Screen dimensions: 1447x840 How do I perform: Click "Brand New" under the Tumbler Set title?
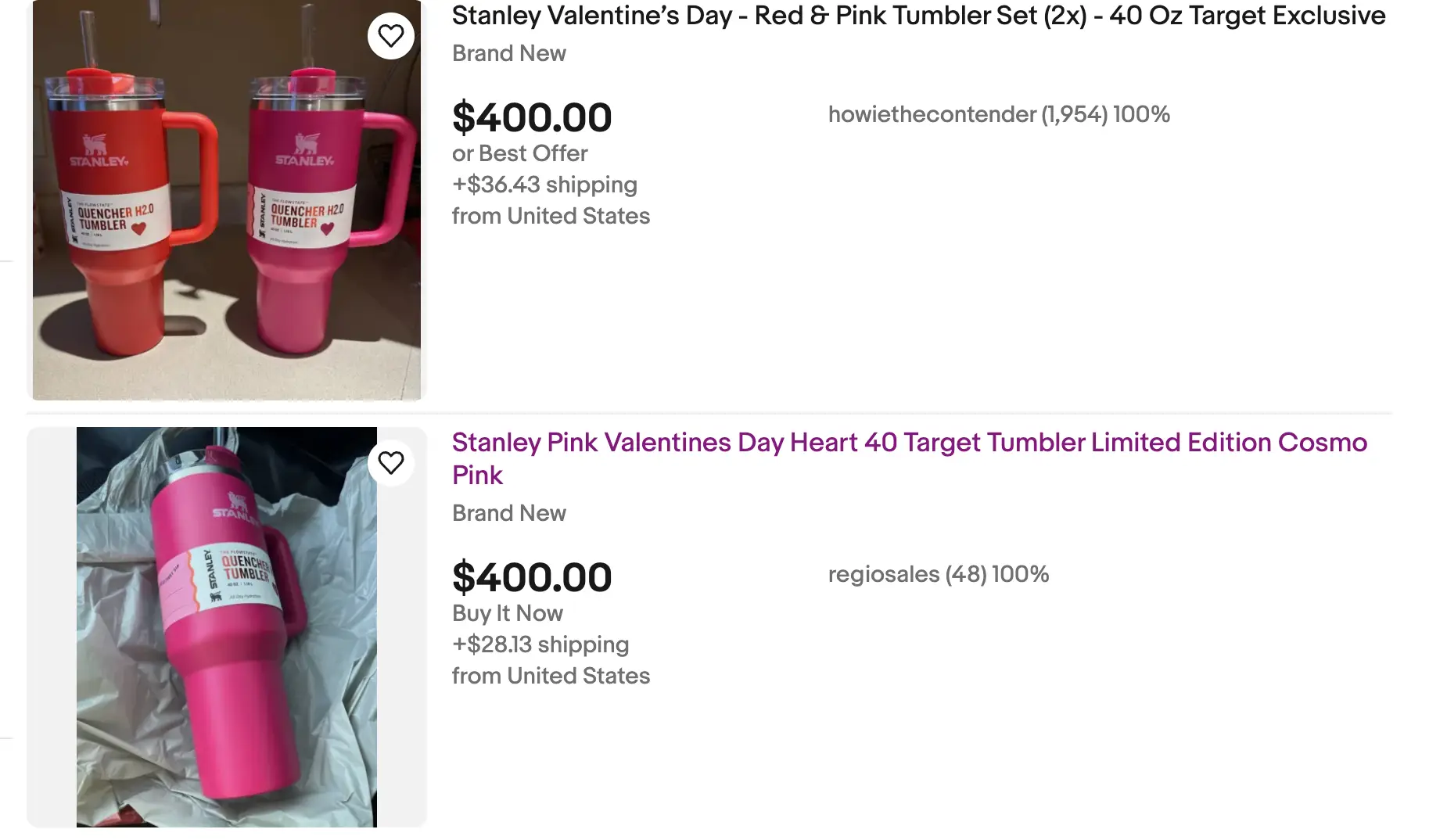click(508, 53)
